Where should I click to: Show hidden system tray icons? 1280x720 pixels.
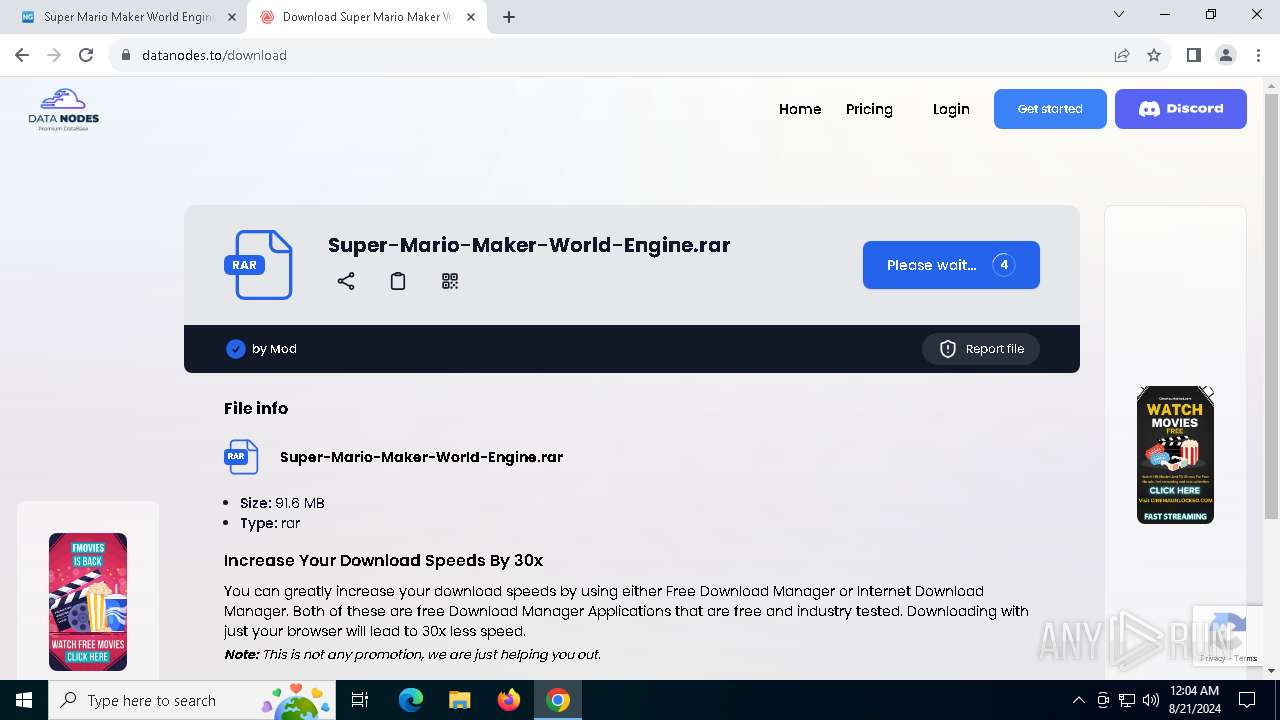(1078, 700)
